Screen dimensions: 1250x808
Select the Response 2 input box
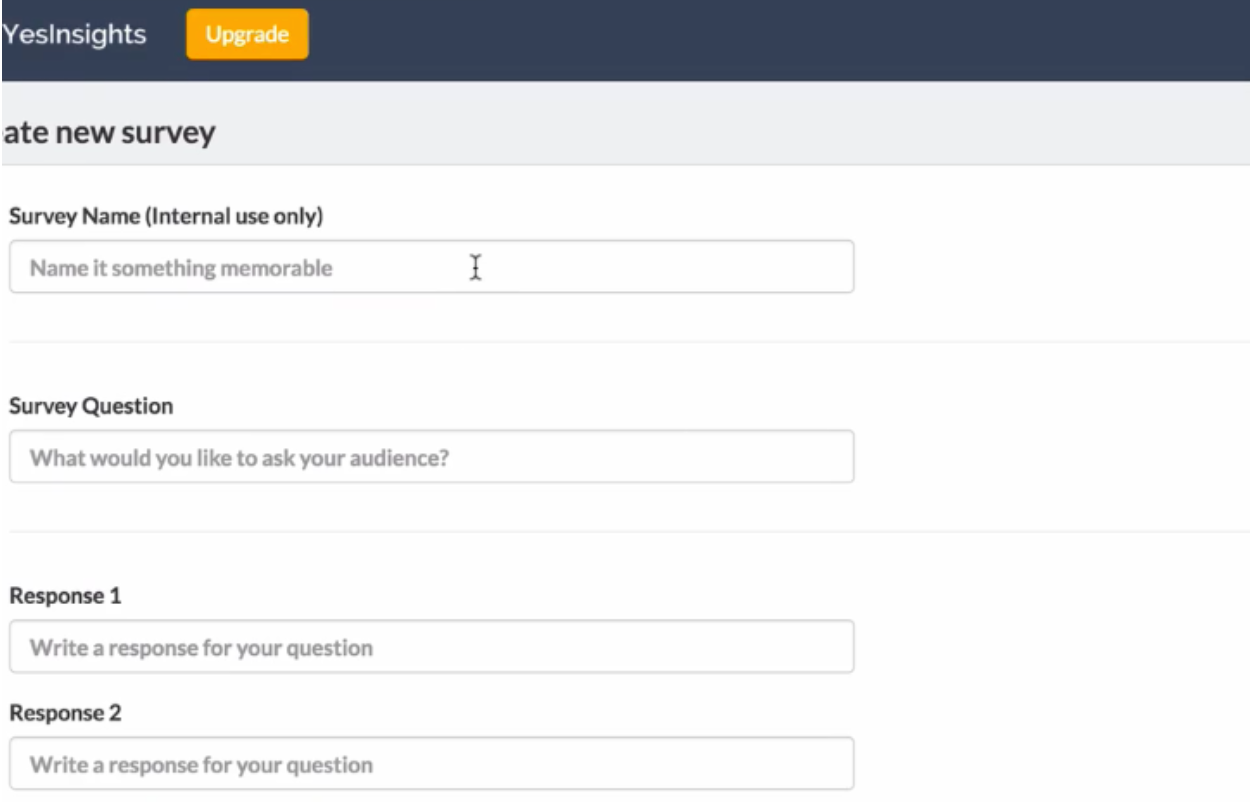point(432,764)
